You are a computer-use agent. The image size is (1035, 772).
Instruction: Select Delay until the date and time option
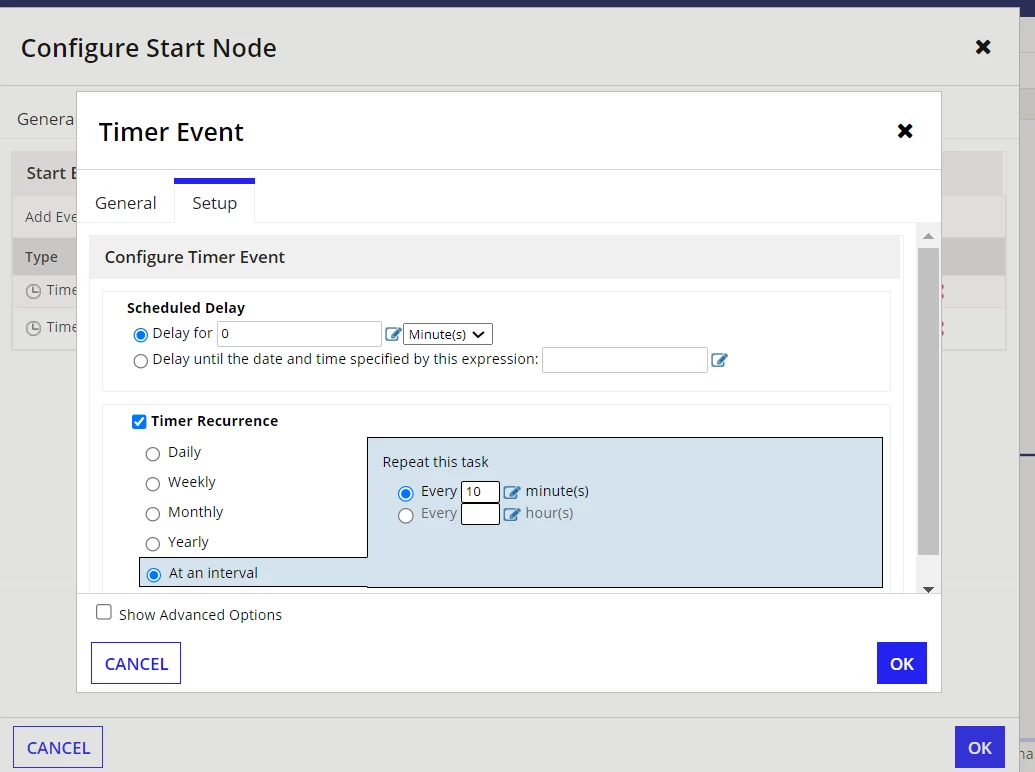point(140,361)
